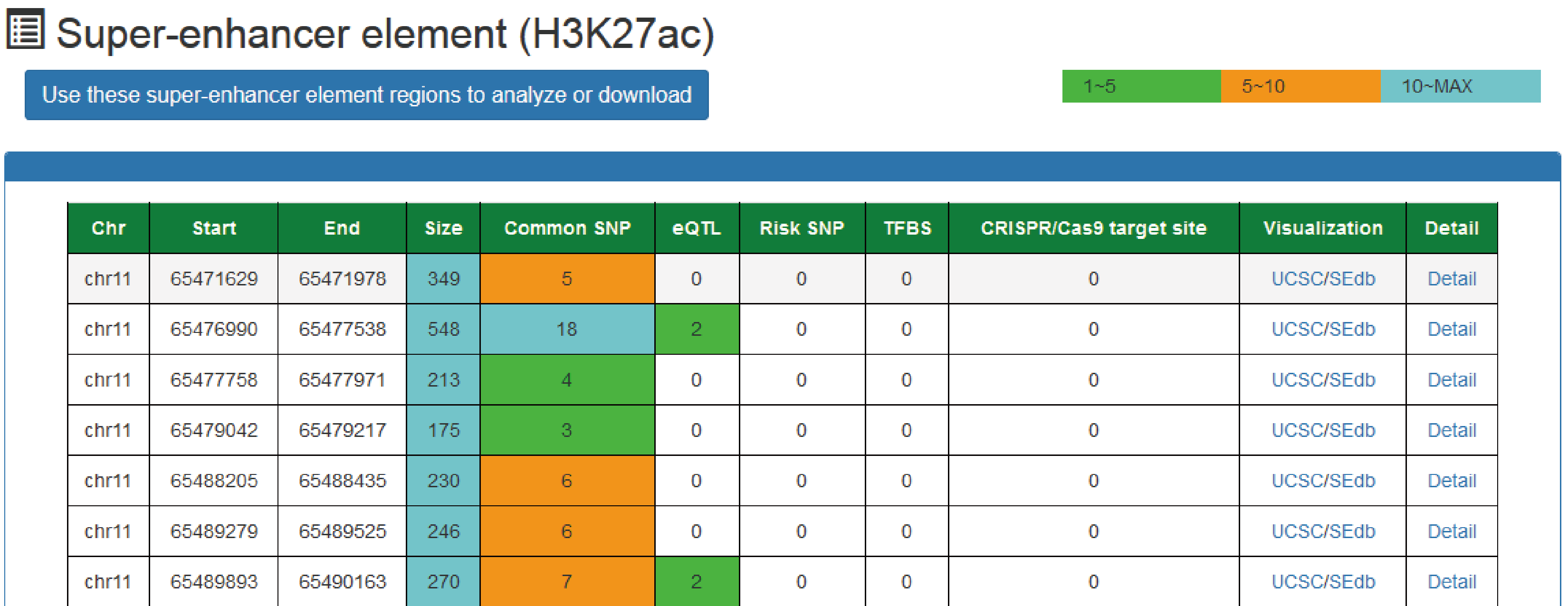
Task: Click Size cell 213
Action: click(x=443, y=379)
